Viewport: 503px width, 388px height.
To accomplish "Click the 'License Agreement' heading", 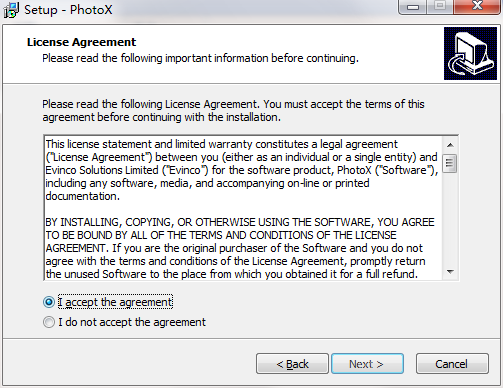I will 81,42.
